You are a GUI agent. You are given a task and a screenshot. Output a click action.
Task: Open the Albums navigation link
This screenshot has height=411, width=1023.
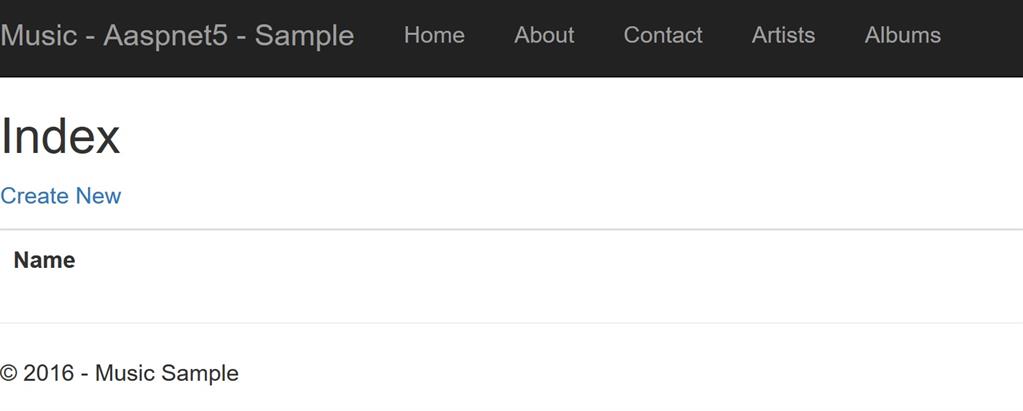pos(902,36)
